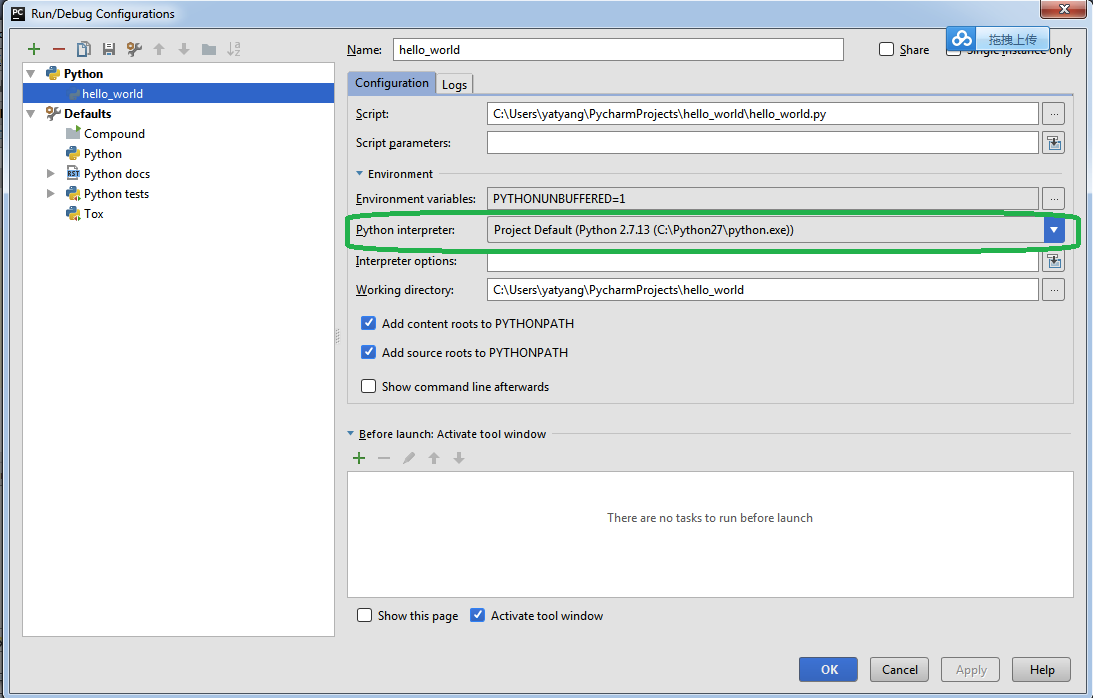Image resolution: width=1093 pixels, height=698 pixels.
Task: Switch to the Logs tab
Action: coord(454,84)
